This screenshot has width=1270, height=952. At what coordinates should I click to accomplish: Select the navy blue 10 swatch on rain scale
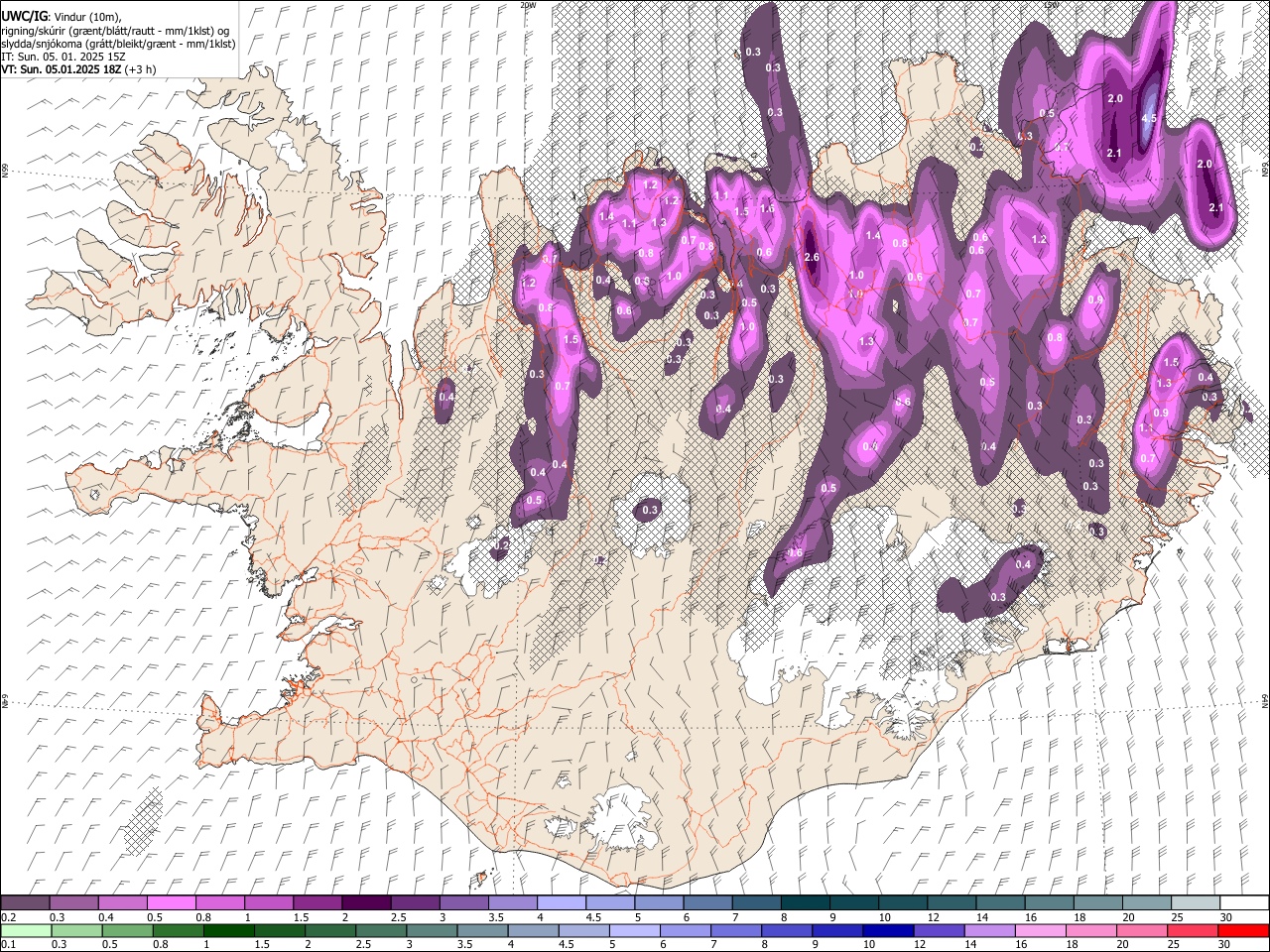coord(889,930)
